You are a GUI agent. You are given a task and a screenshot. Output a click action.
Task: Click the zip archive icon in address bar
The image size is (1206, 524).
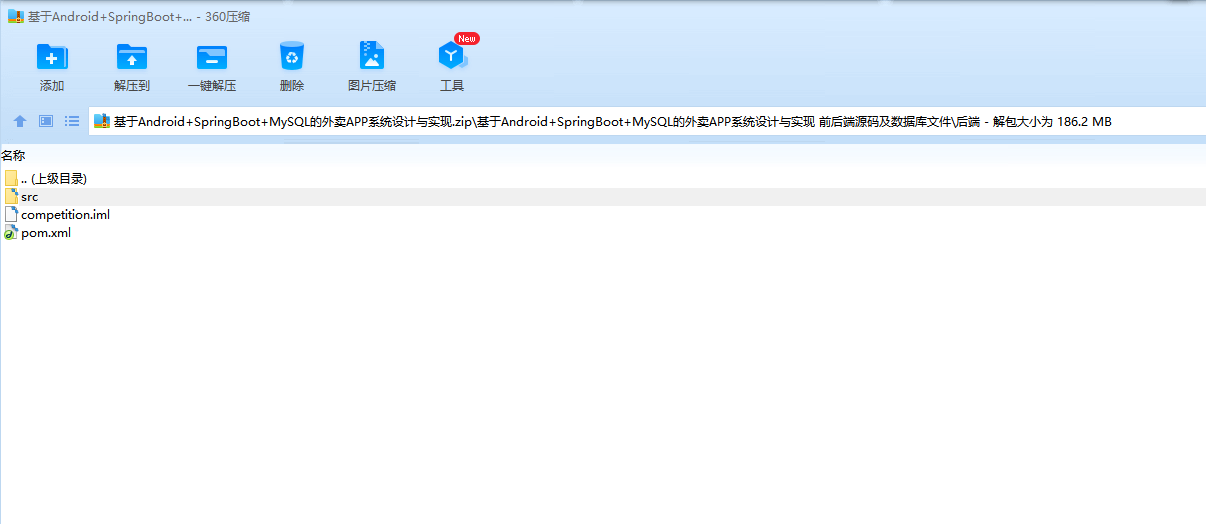[101, 122]
